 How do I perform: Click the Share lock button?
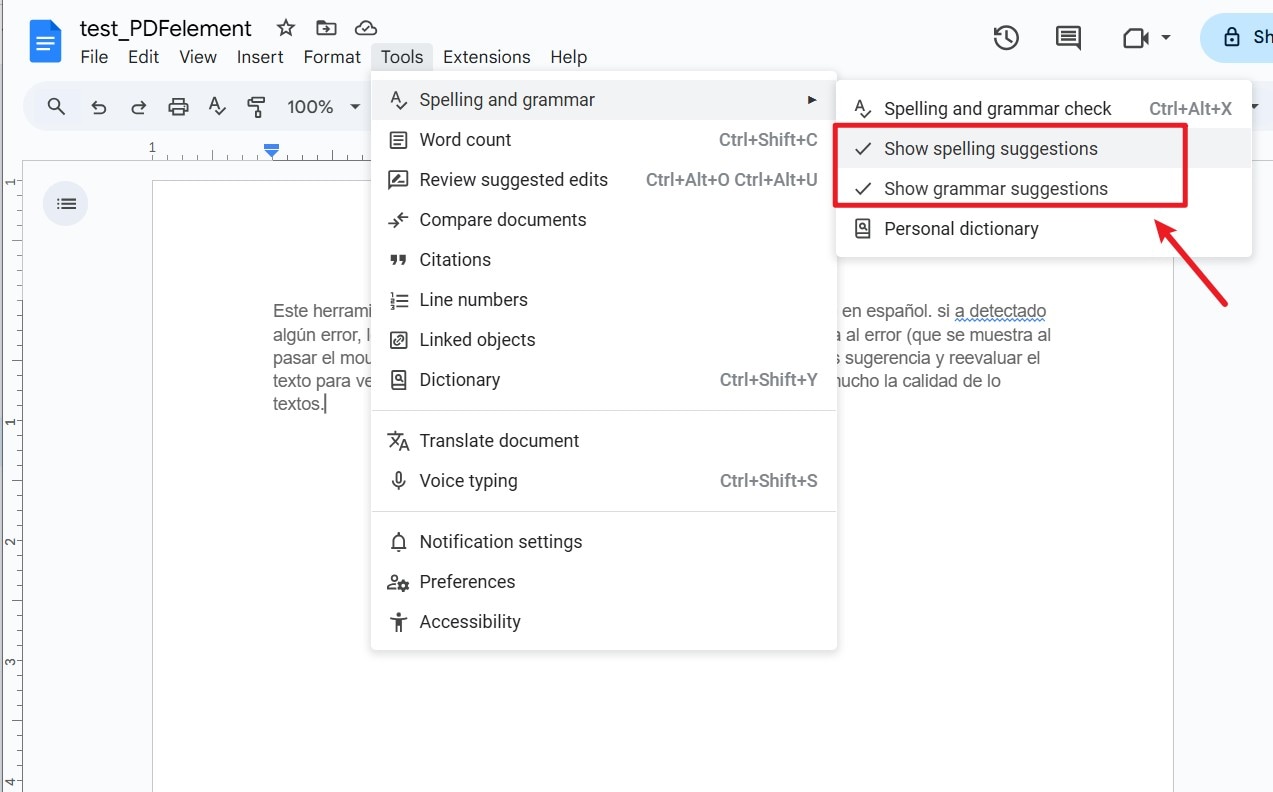click(x=1237, y=38)
